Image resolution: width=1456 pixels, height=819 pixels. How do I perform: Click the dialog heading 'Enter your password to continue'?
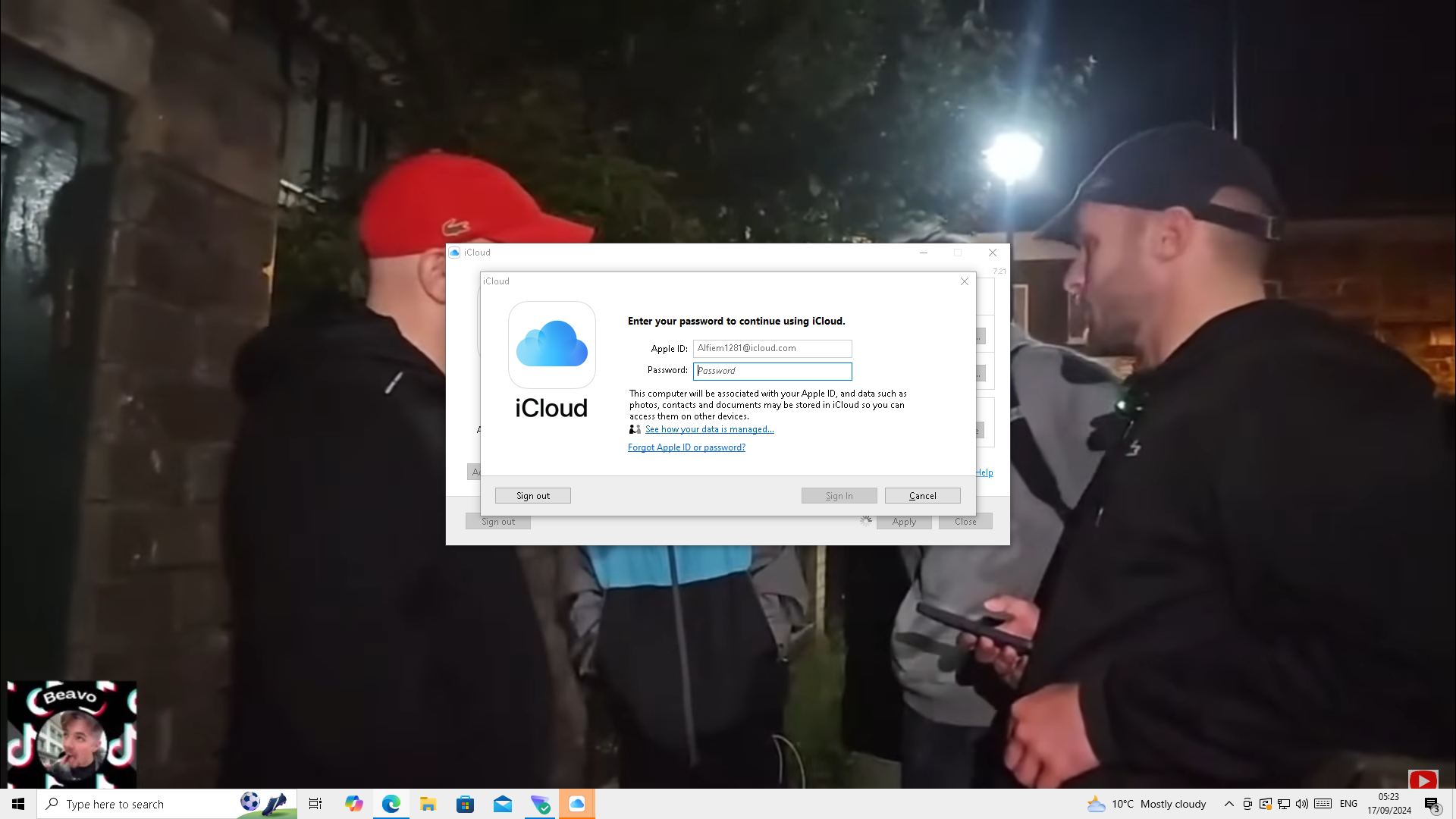[x=736, y=322]
